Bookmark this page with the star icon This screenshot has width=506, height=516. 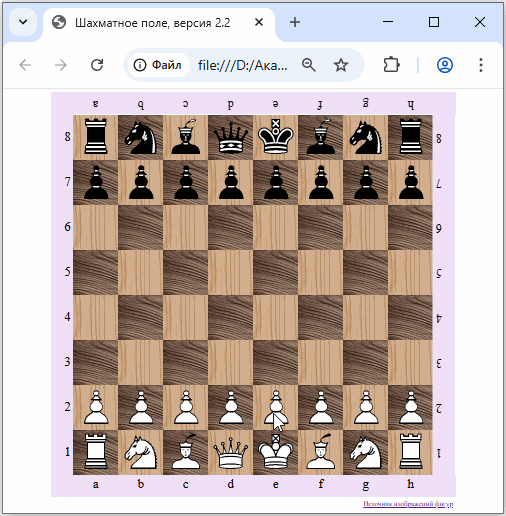[341, 65]
